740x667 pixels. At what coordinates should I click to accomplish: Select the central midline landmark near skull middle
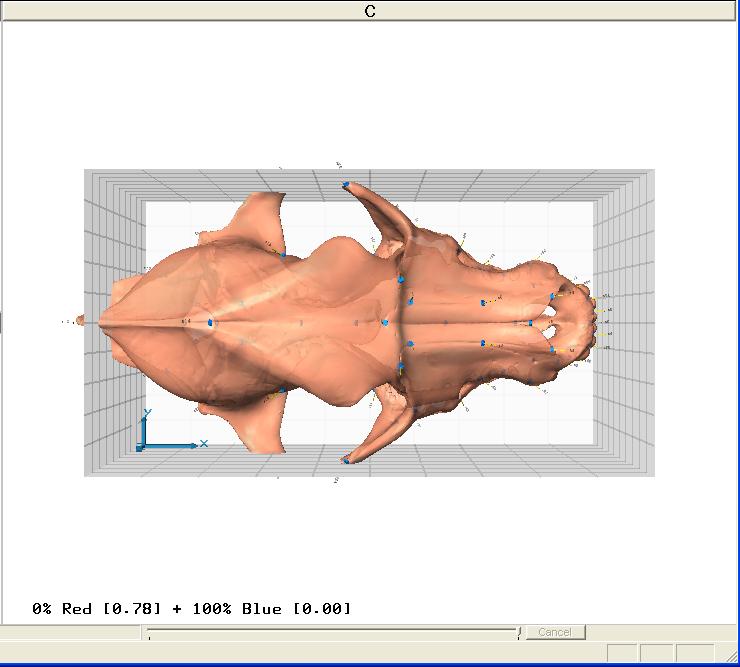[384, 322]
